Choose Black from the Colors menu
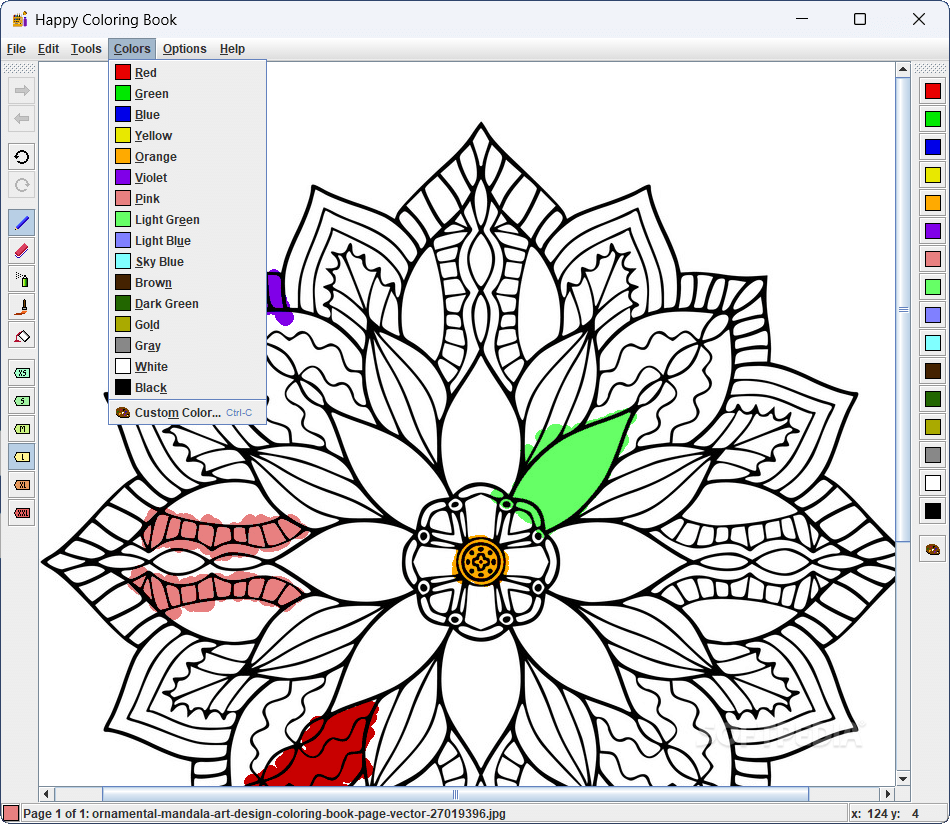950x824 pixels. click(x=187, y=388)
